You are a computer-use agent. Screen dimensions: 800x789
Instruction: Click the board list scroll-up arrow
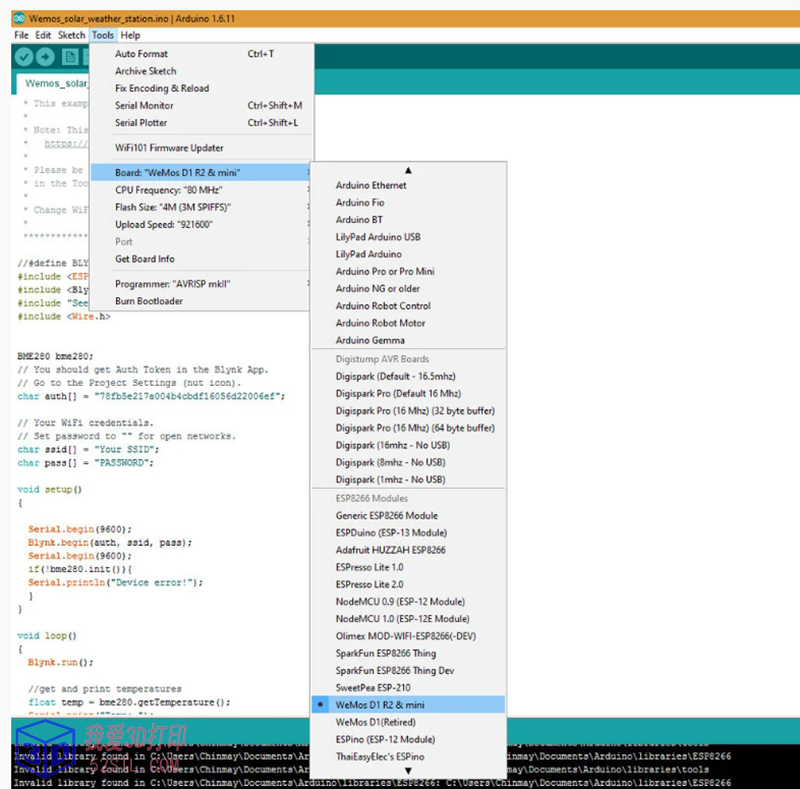click(x=408, y=170)
